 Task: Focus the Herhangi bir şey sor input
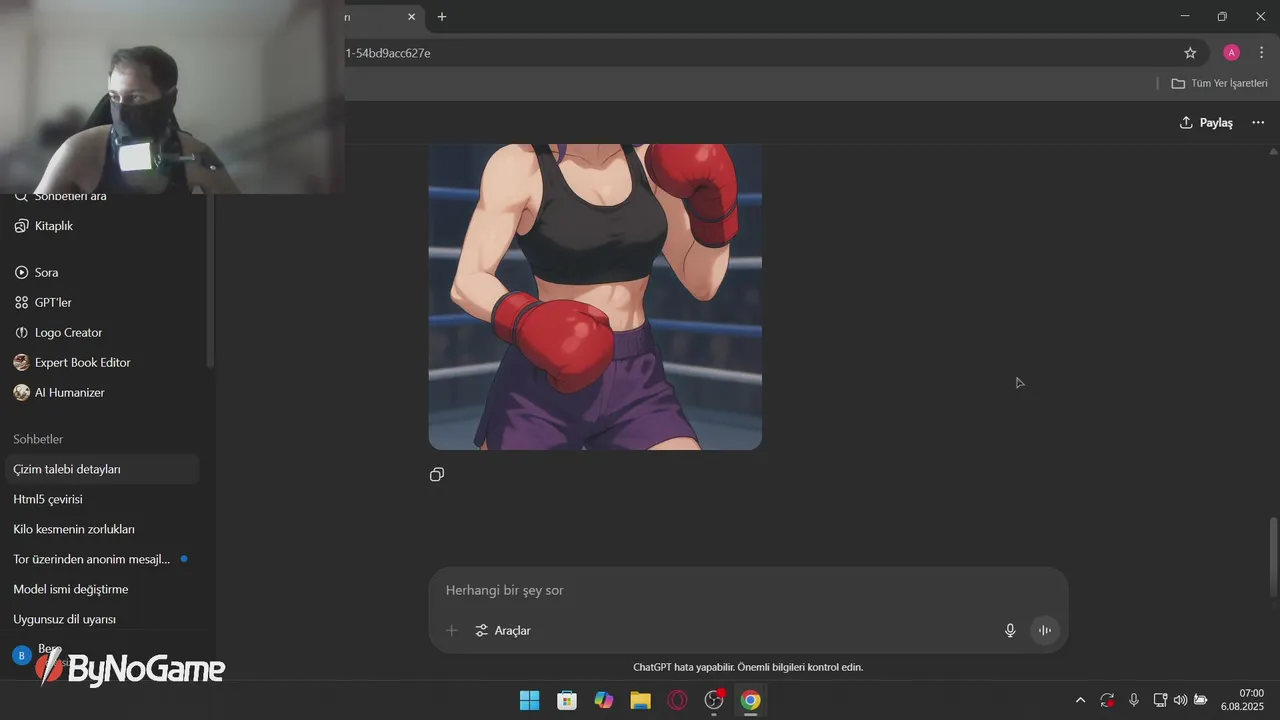(748, 590)
